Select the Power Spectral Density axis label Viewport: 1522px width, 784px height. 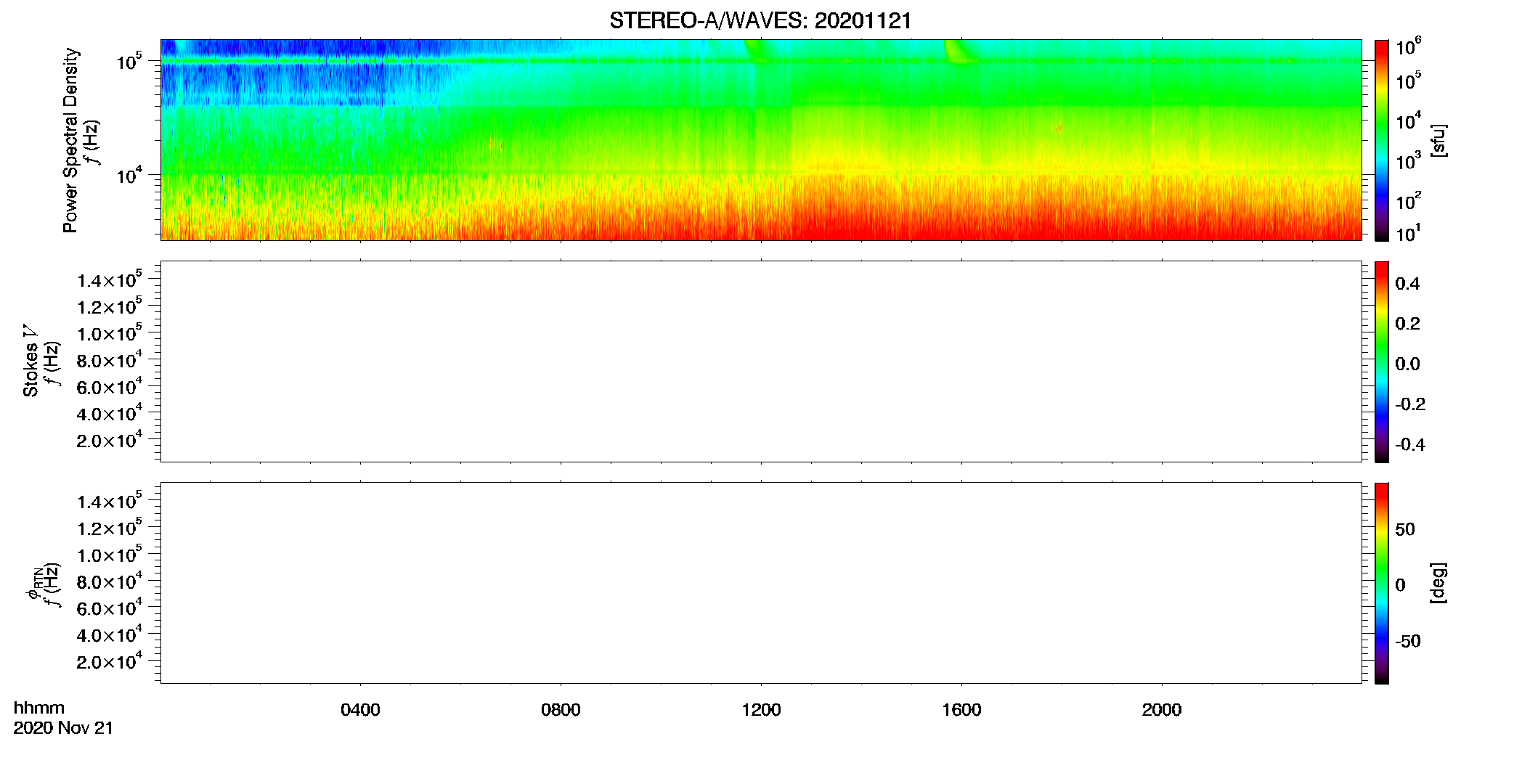(70, 140)
